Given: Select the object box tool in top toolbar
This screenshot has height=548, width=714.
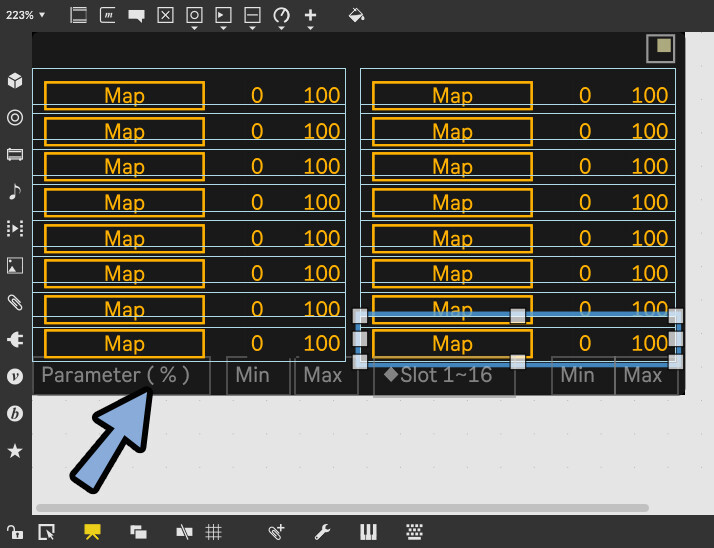Looking at the screenshot, I should click(x=78, y=15).
